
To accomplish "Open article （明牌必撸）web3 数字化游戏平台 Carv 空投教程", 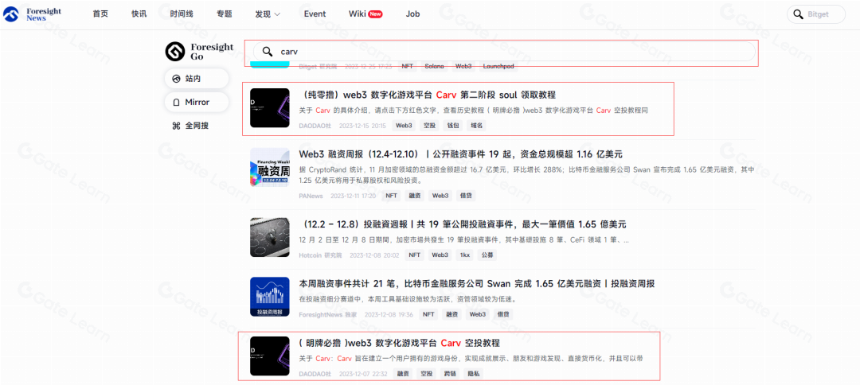I will 400,343.
